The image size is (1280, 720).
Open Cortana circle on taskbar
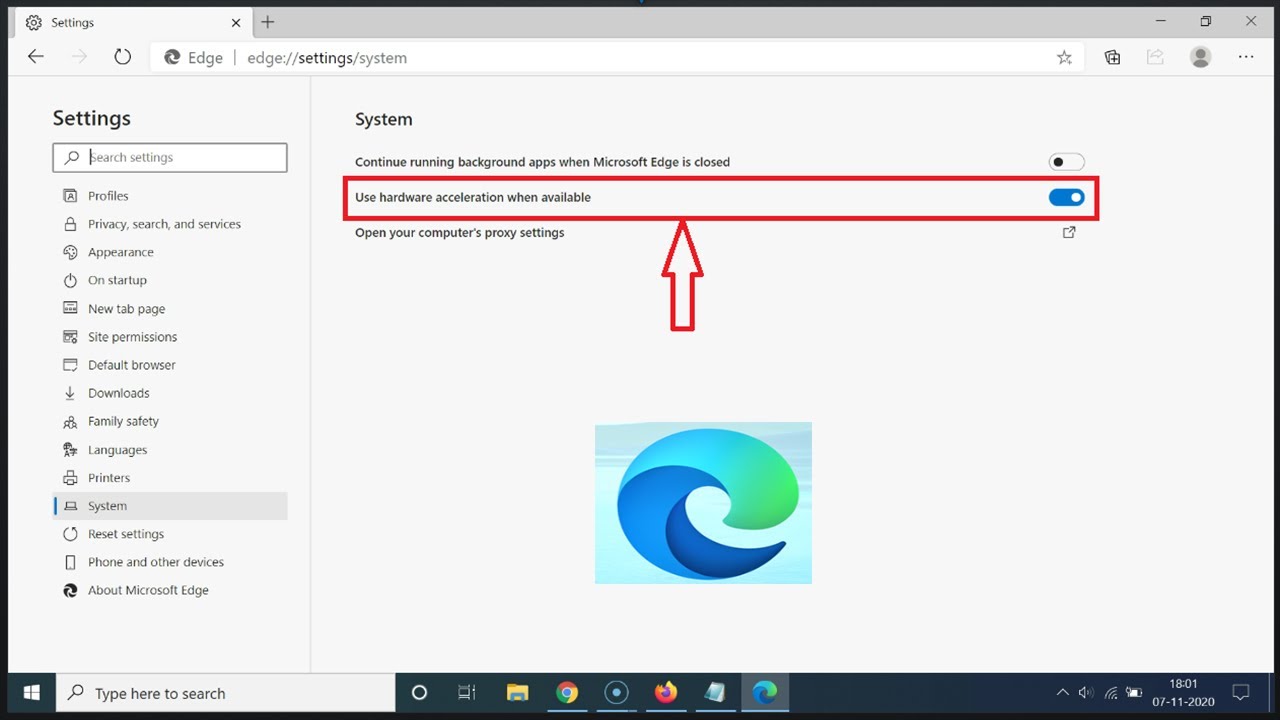(x=419, y=692)
